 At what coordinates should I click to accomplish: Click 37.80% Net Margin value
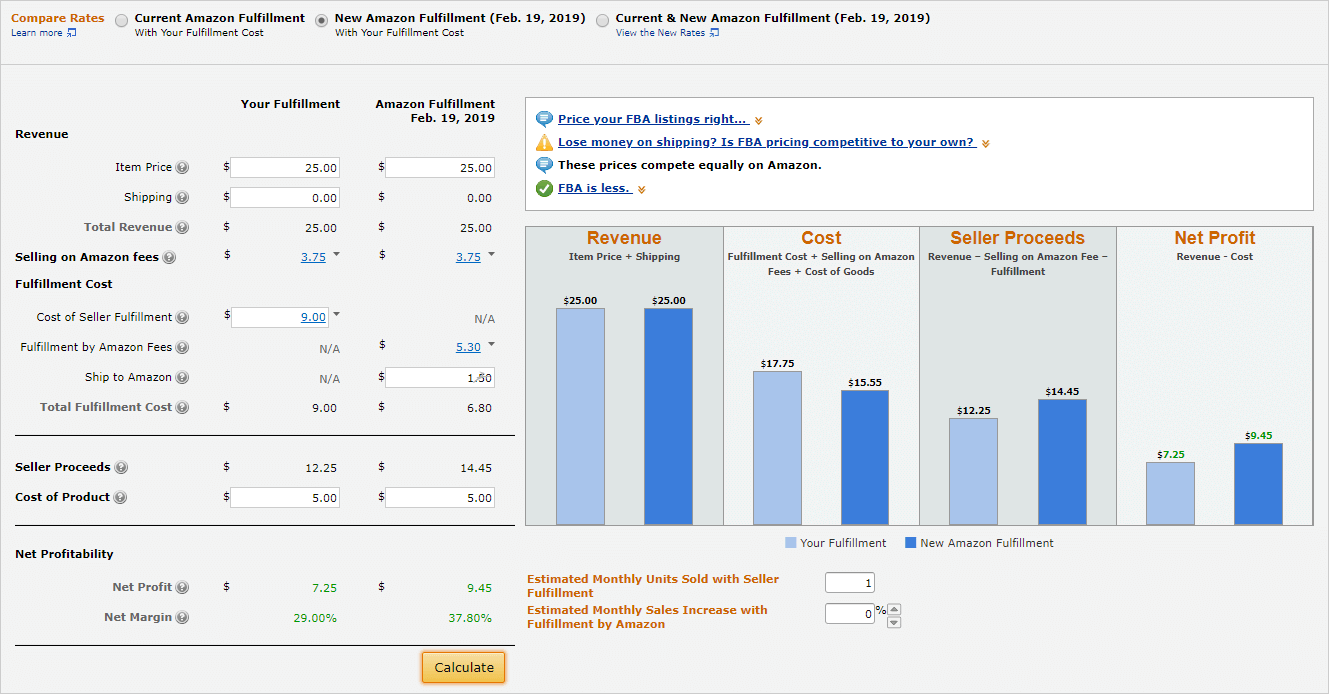470,618
